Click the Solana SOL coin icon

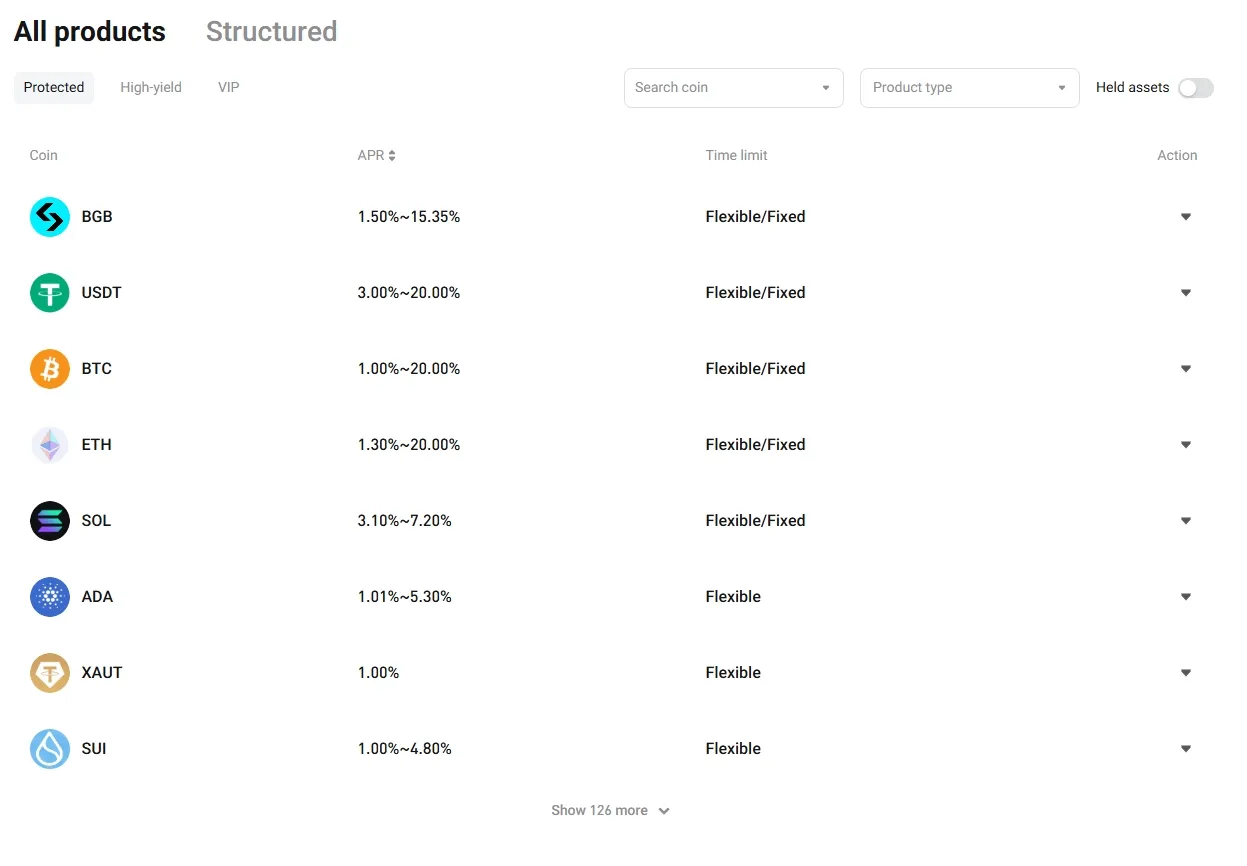tap(50, 521)
